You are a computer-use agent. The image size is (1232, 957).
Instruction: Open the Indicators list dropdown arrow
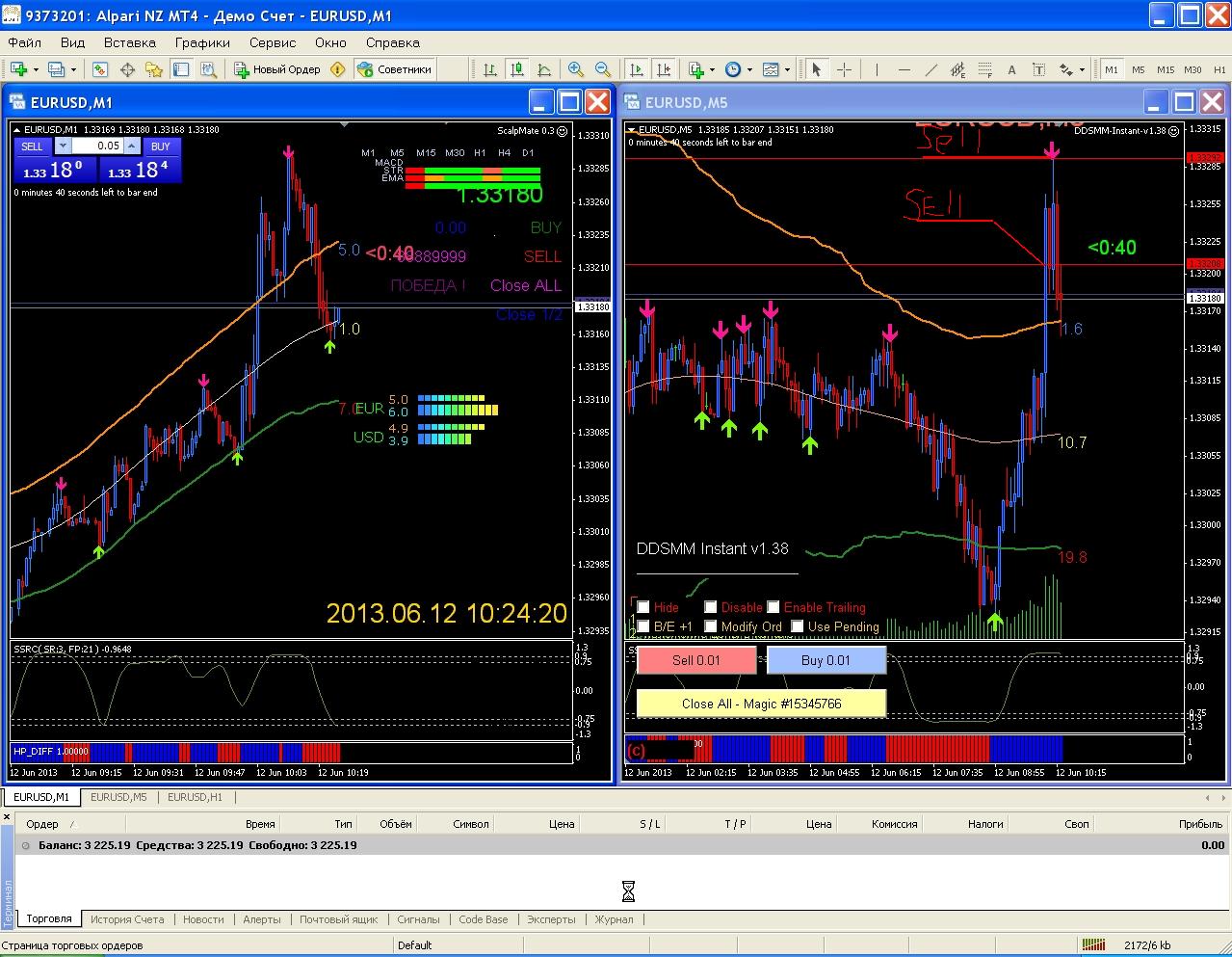pos(712,69)
